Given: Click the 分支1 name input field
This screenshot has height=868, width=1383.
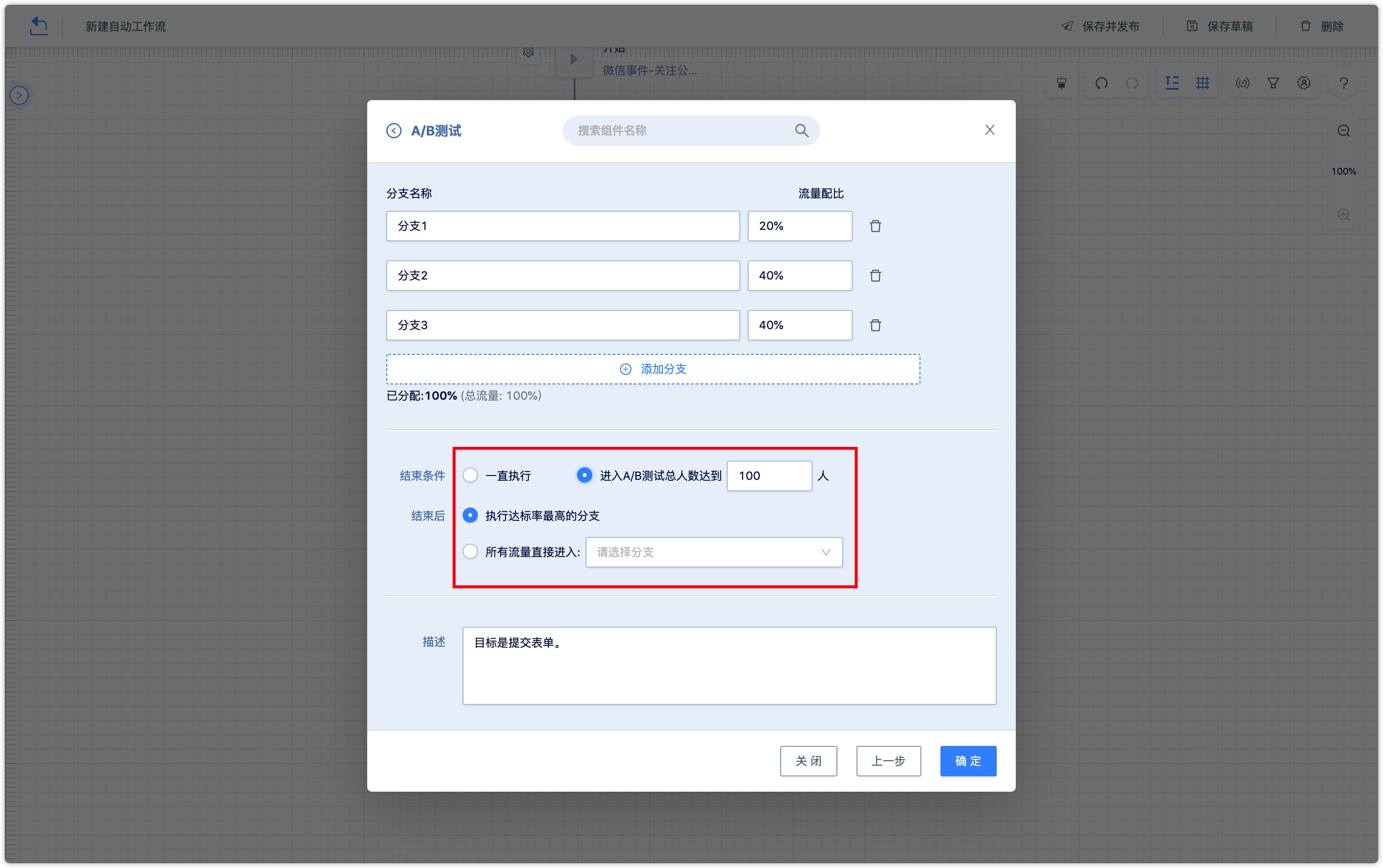Looking at the screenshot, I should (x=563, y=226).
